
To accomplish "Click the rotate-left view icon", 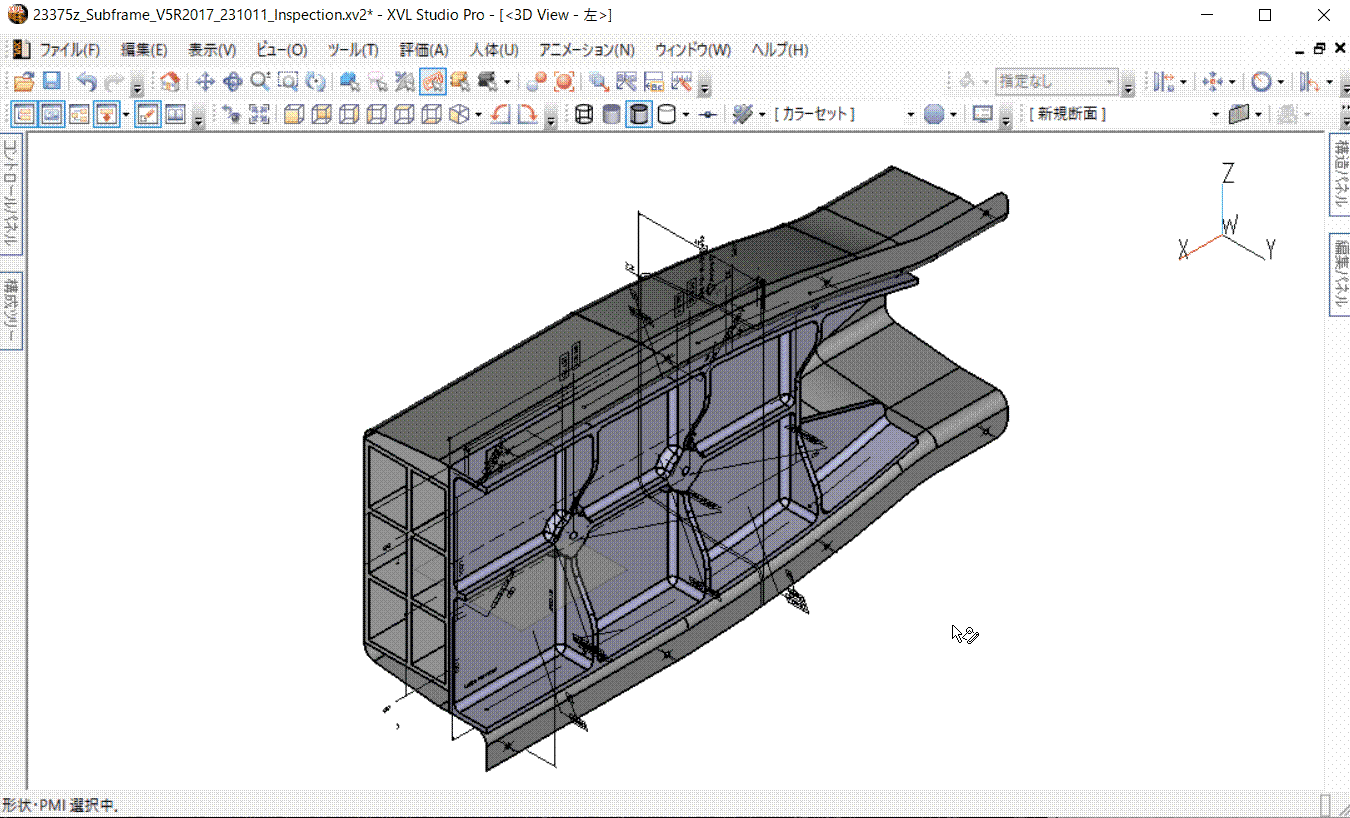I will click(x=501, y=115).
